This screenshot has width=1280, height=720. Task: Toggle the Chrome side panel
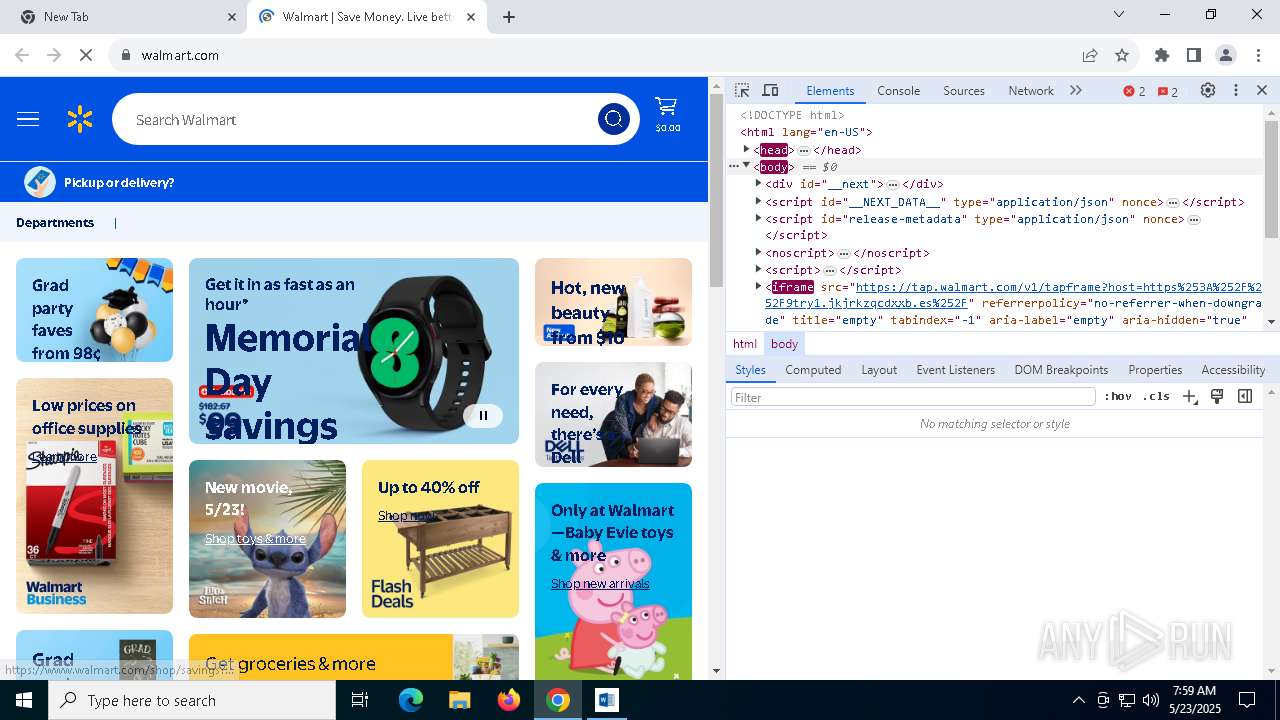coord(1194,55)
